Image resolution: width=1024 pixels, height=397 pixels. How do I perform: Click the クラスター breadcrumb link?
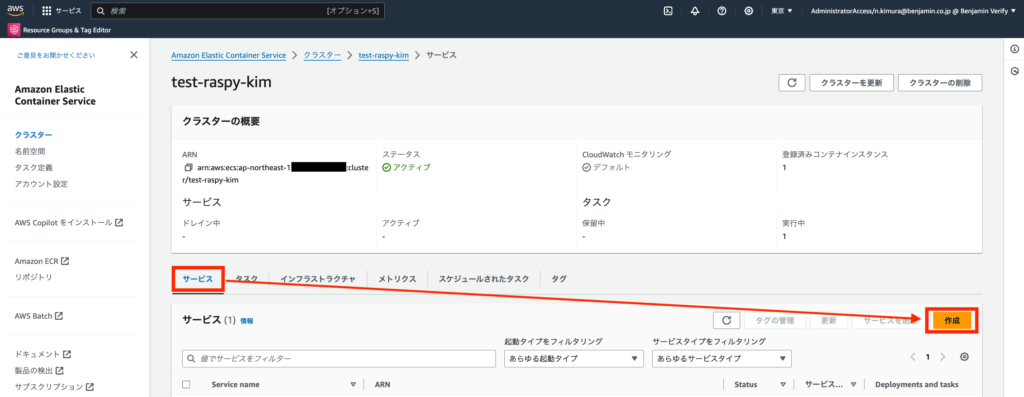322,56
